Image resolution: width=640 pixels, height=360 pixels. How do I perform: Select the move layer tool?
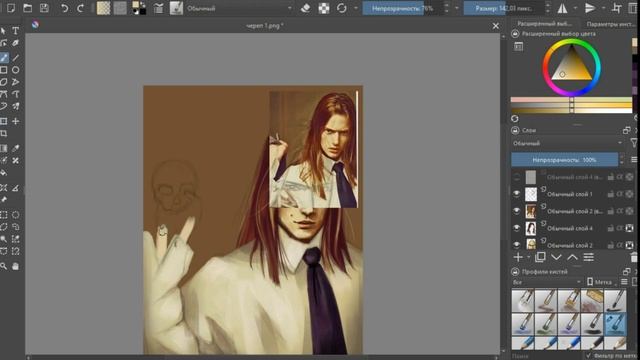(x=16, y=121)
